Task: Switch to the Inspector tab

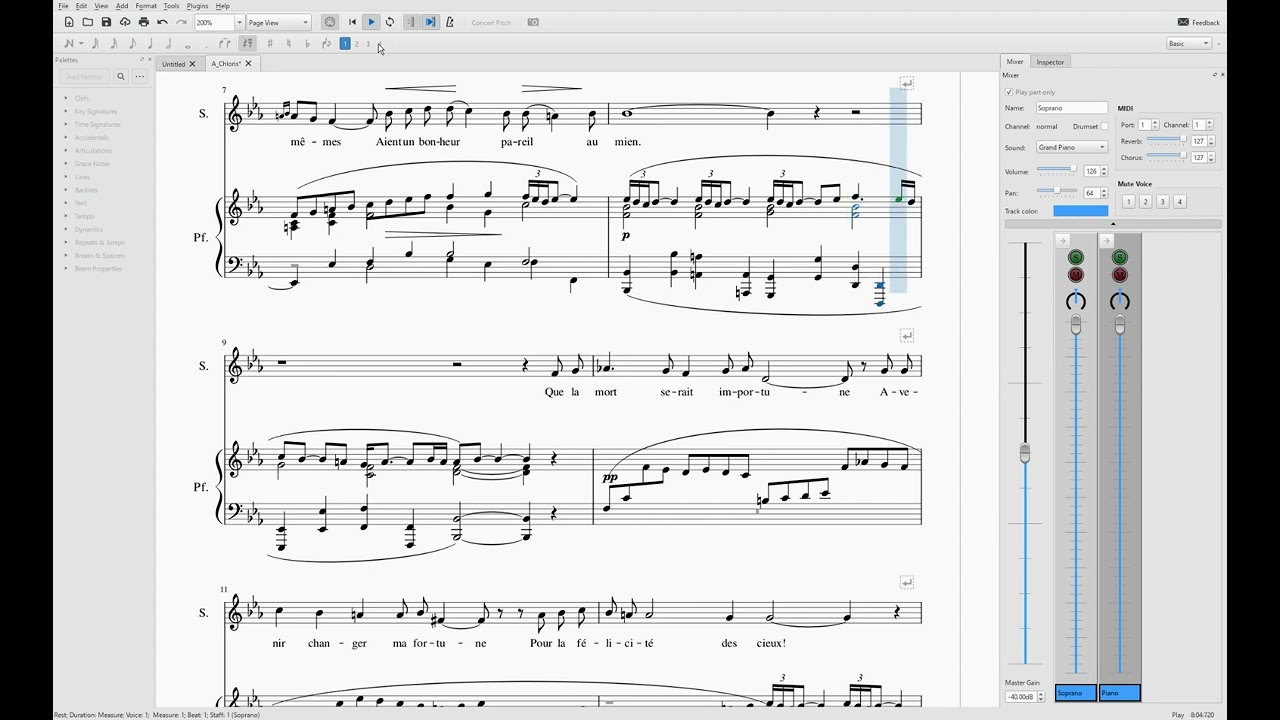Action: 1050,62
